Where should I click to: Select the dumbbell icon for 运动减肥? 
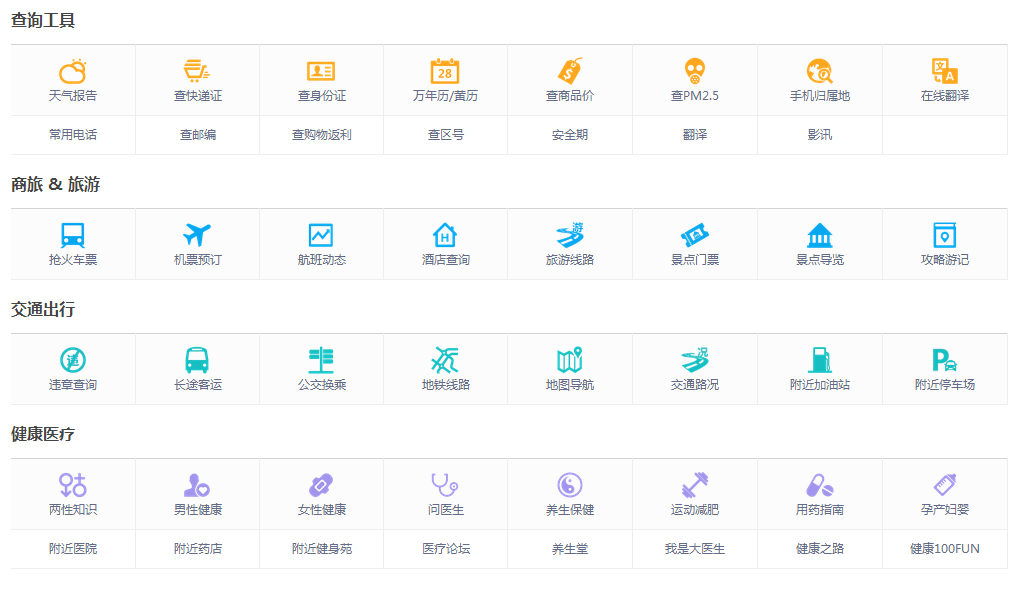(x=694, y=485)
